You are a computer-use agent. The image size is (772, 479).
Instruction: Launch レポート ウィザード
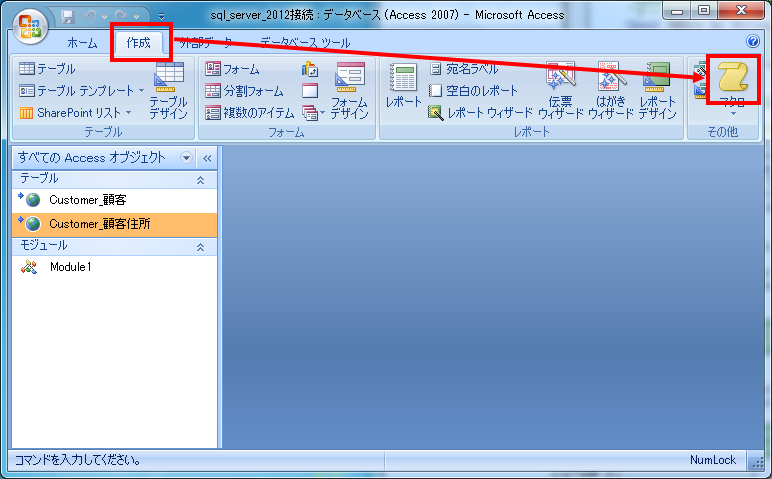coord(481,113)
